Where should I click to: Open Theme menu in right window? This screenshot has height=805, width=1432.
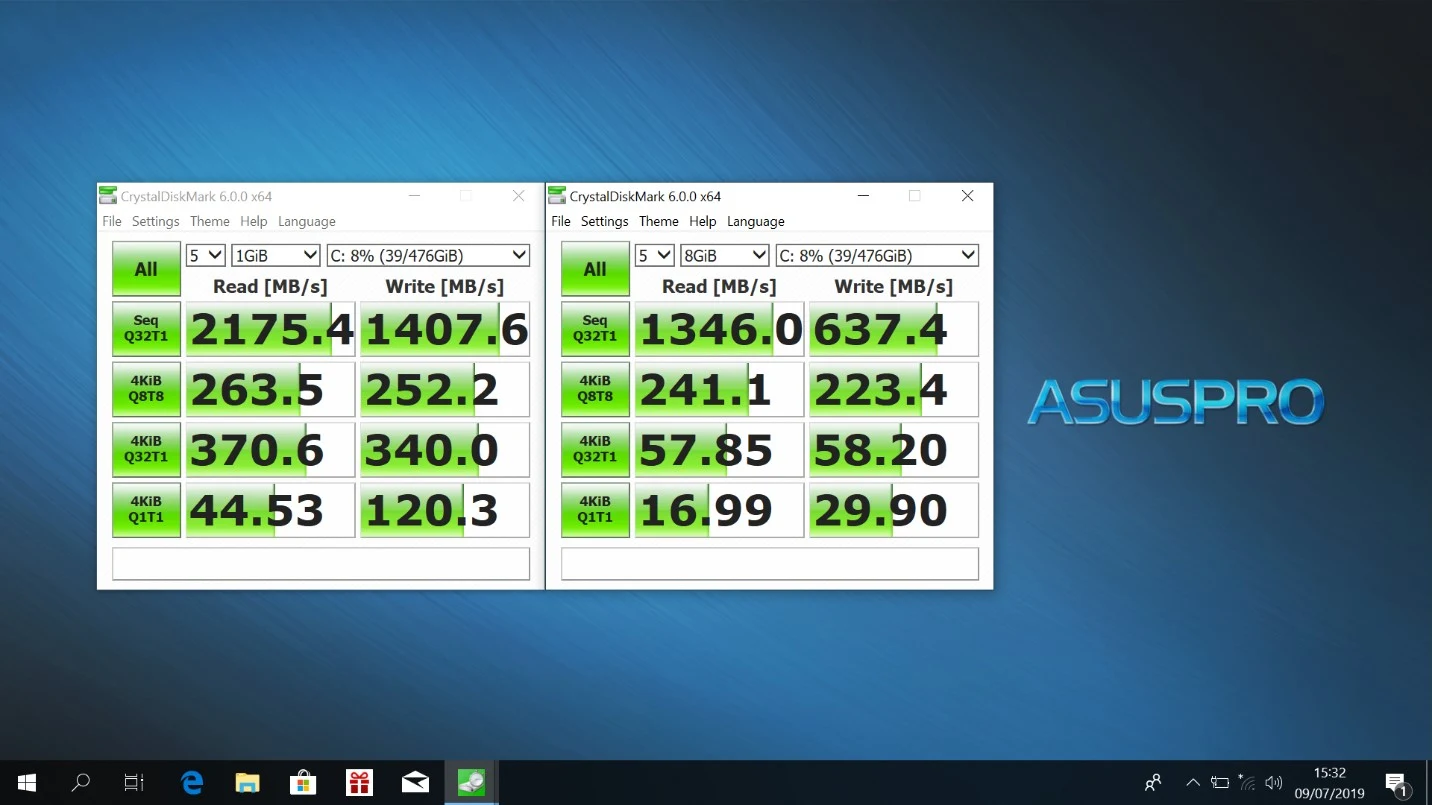coord(659,221)
